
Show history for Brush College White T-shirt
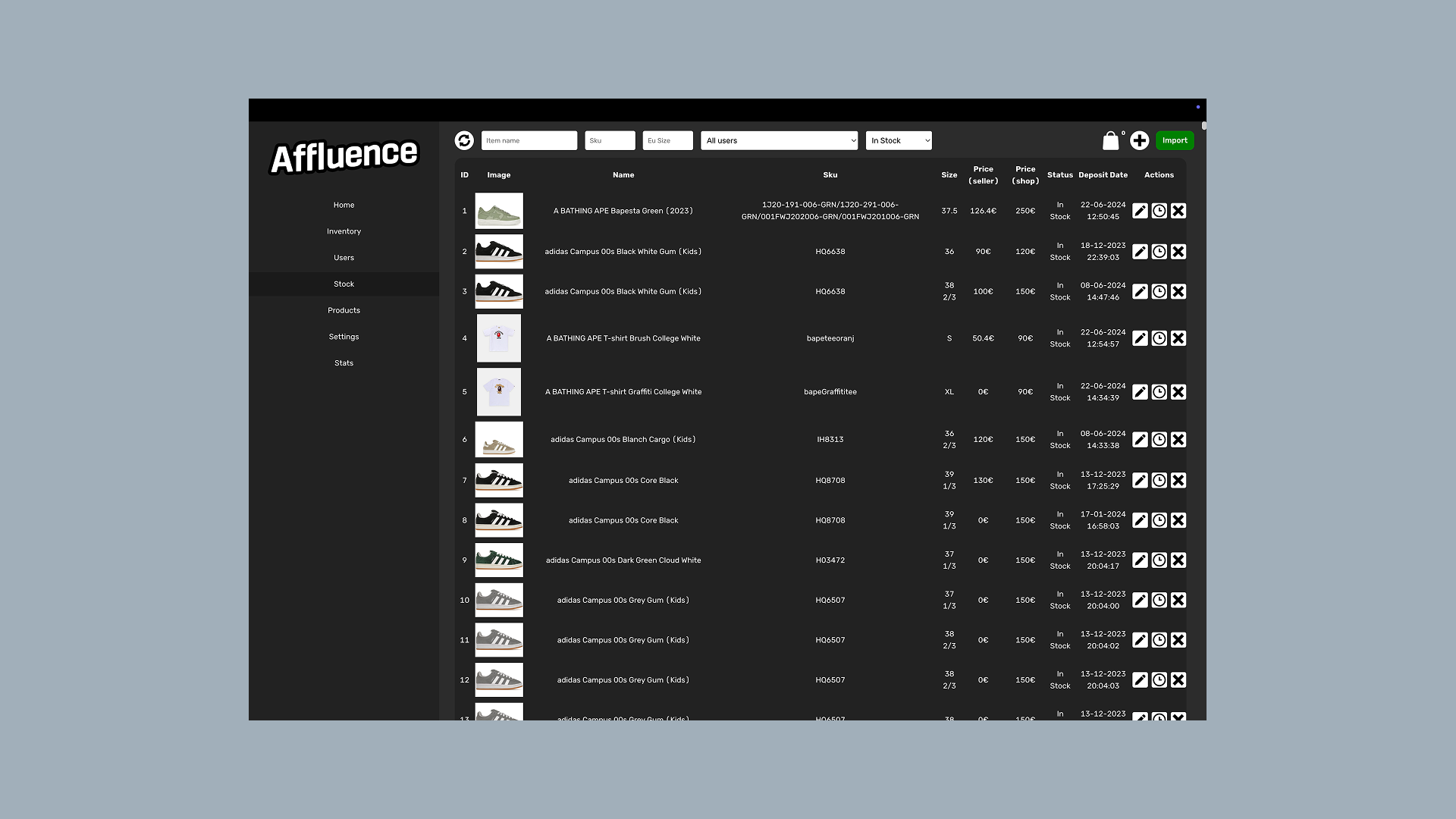point(1159,338)
